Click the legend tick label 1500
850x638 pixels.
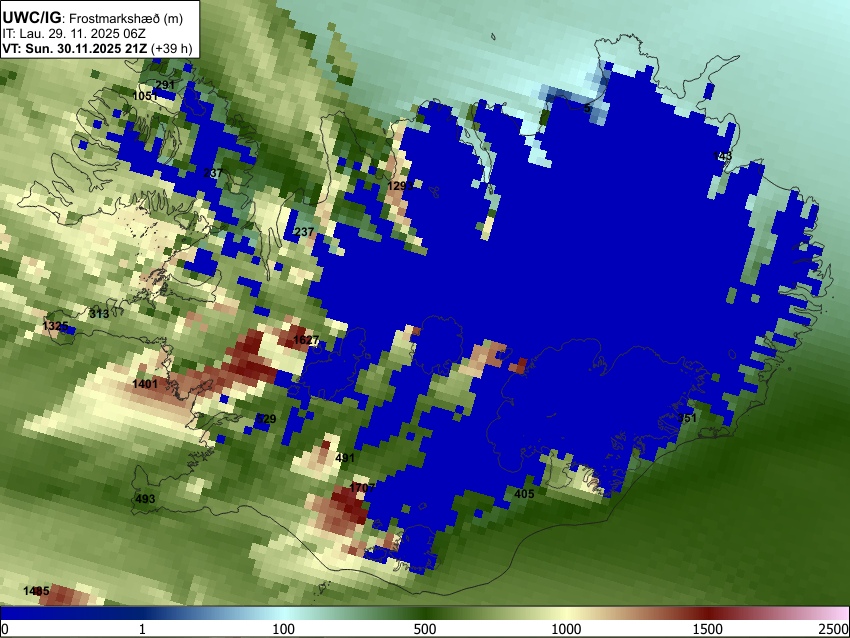707,629
